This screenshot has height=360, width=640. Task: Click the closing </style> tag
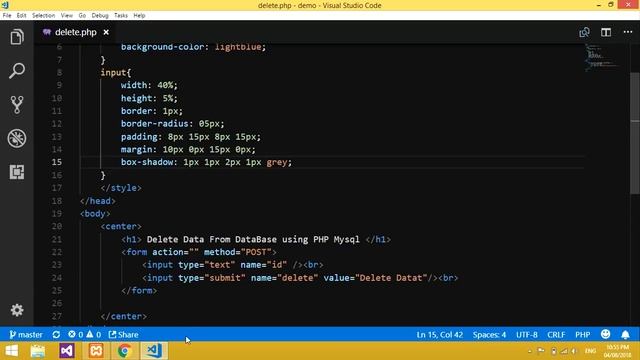coord(121,188)
